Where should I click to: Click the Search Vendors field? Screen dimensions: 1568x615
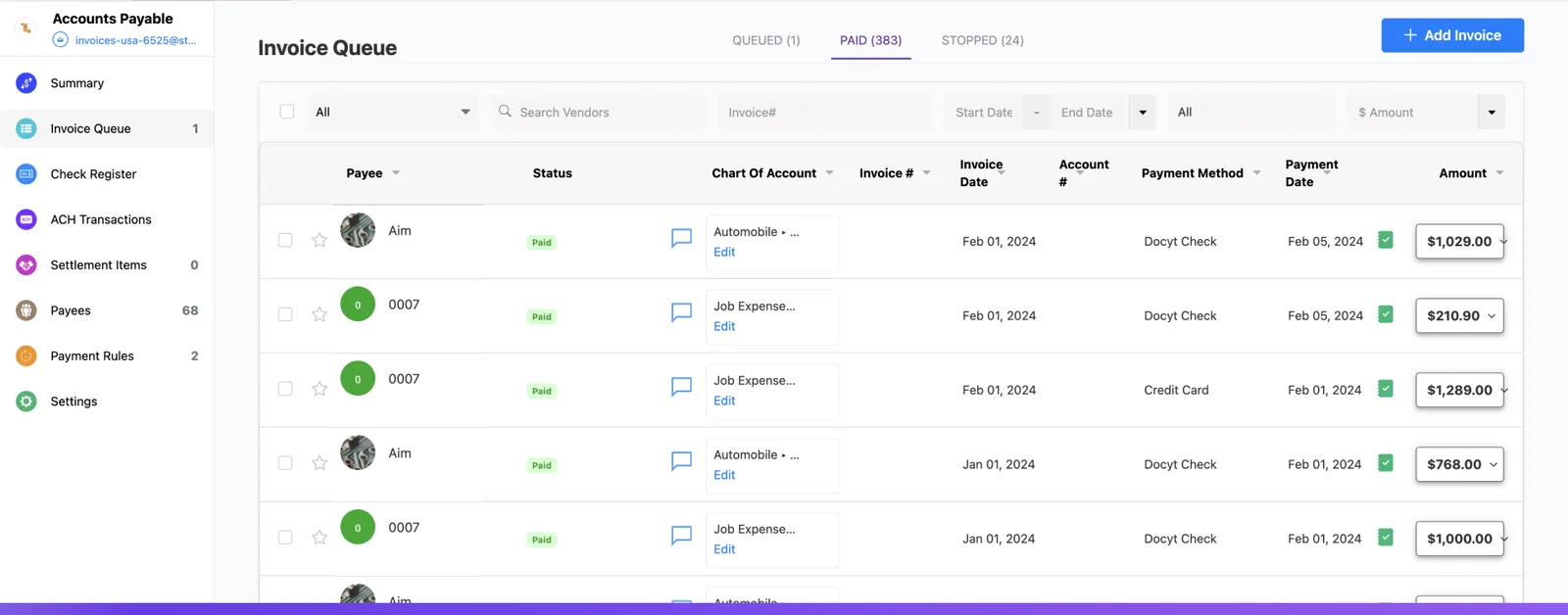click(598, 113)
